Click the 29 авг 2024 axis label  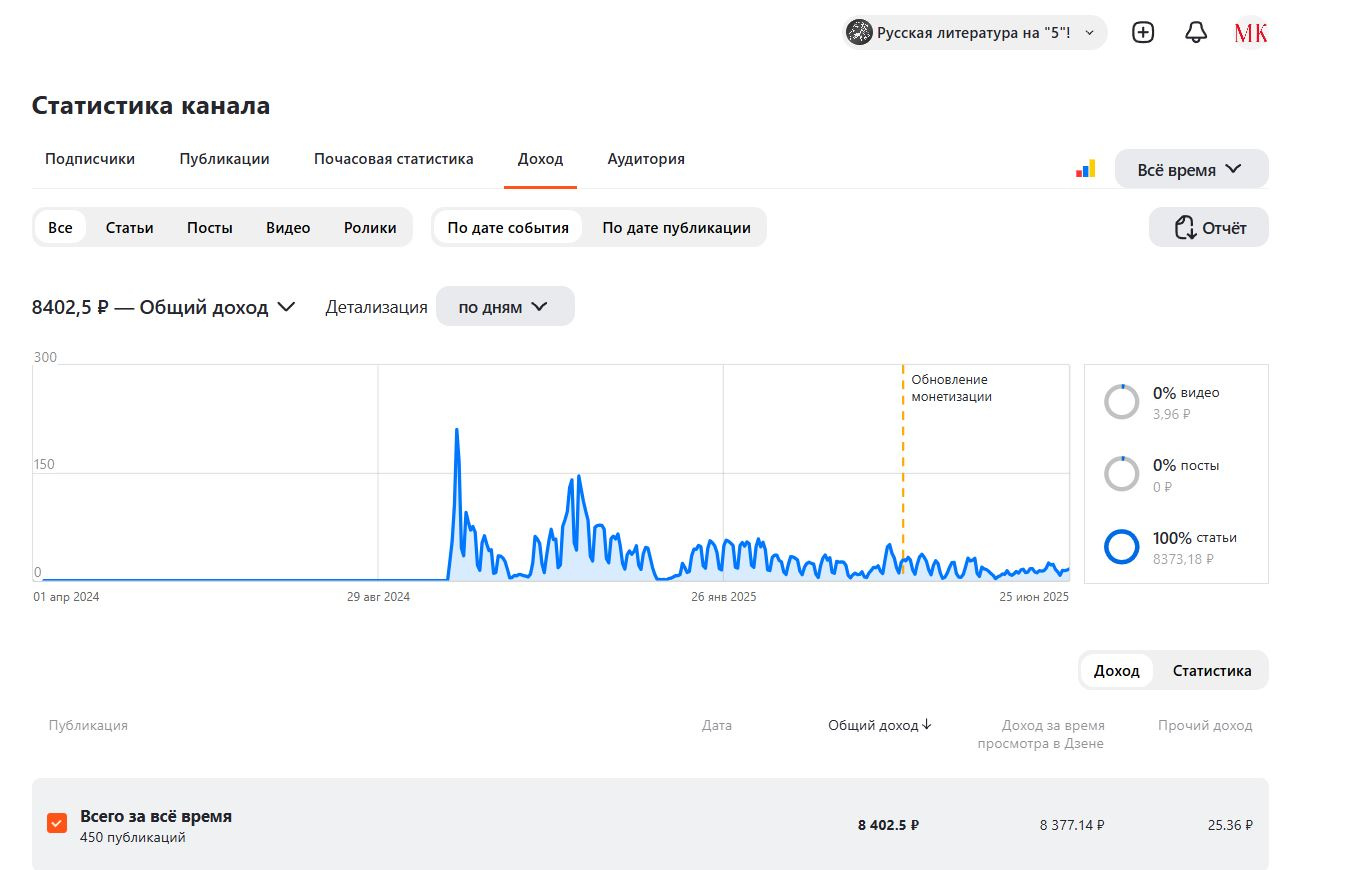(x=378, y=597)
